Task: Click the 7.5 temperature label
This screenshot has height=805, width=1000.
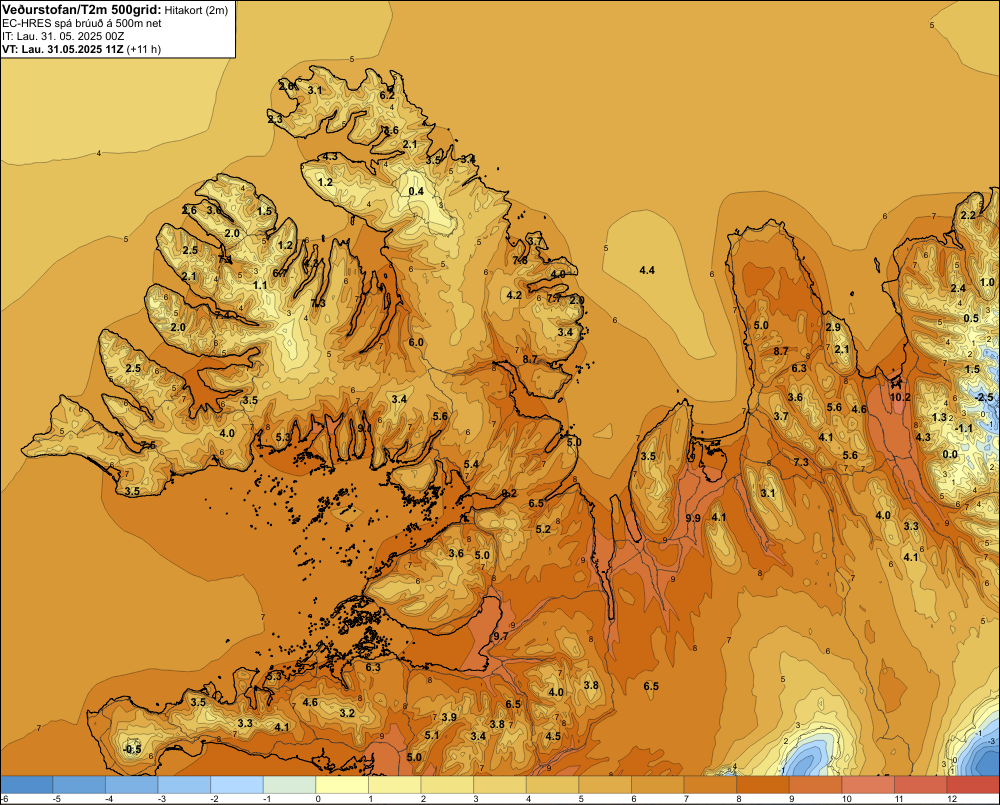Action: (148, 445)
